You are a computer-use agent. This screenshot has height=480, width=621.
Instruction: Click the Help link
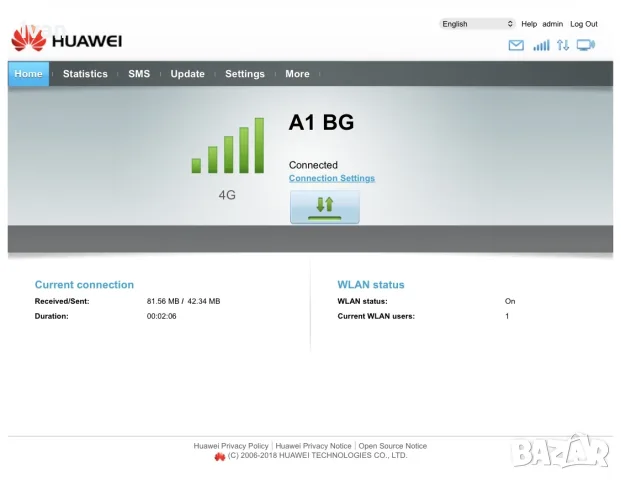coord(529,24)
